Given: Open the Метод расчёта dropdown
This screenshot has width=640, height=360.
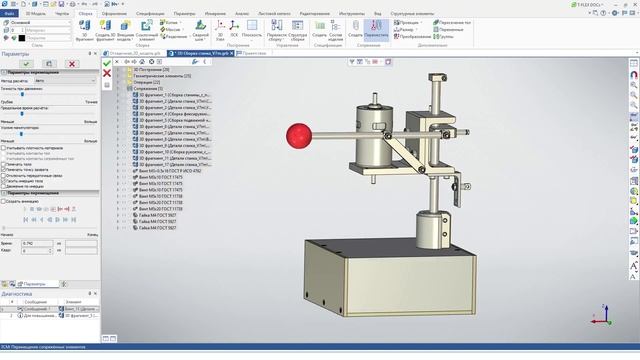Looking at the screenshot, I should click(x=65, y=81).
